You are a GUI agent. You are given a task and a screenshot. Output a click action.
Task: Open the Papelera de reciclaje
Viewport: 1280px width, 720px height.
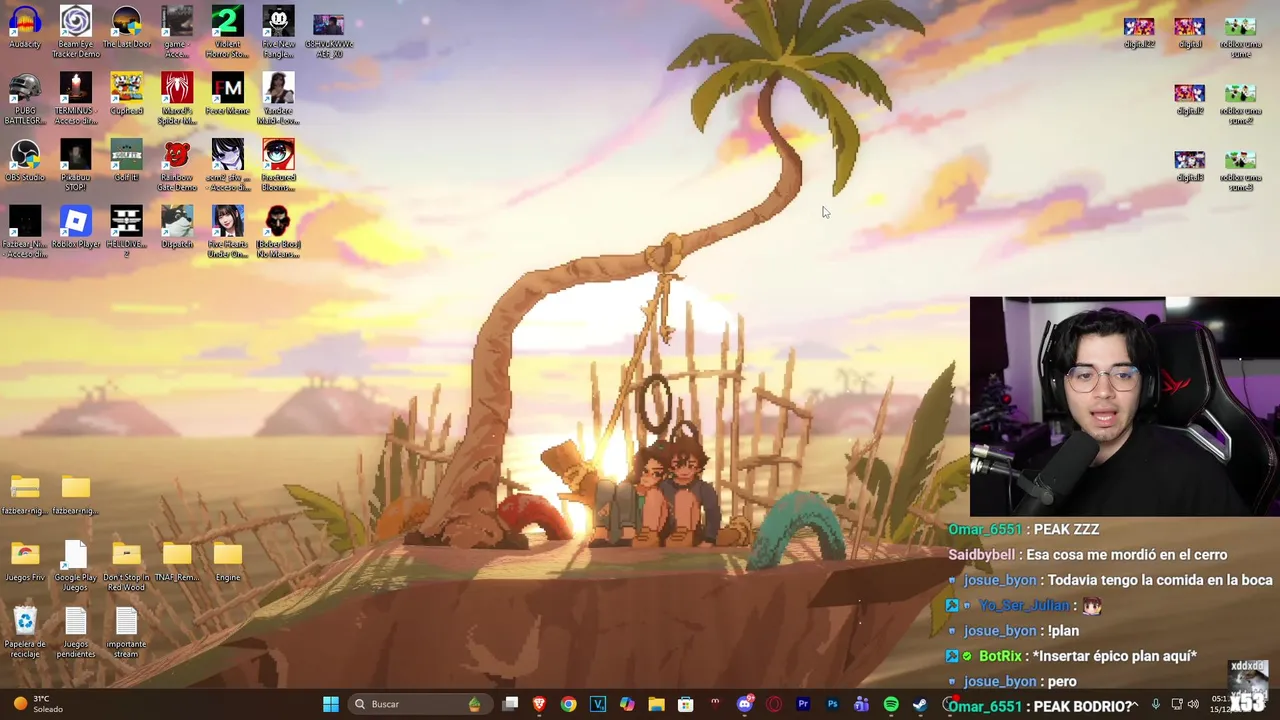pos(25,633)
